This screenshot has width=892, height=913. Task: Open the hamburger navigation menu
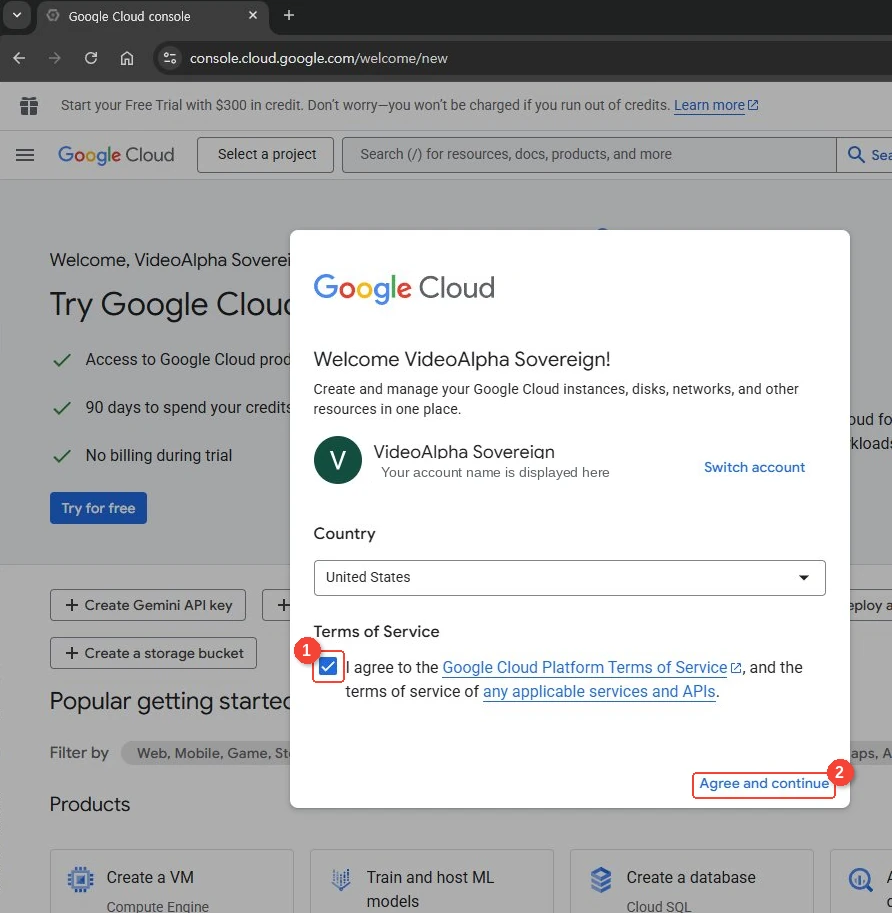(x=25, y=155)
